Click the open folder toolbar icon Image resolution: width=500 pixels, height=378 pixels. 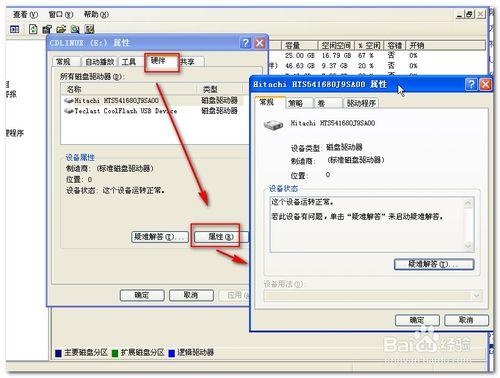(x=61, y=29)
